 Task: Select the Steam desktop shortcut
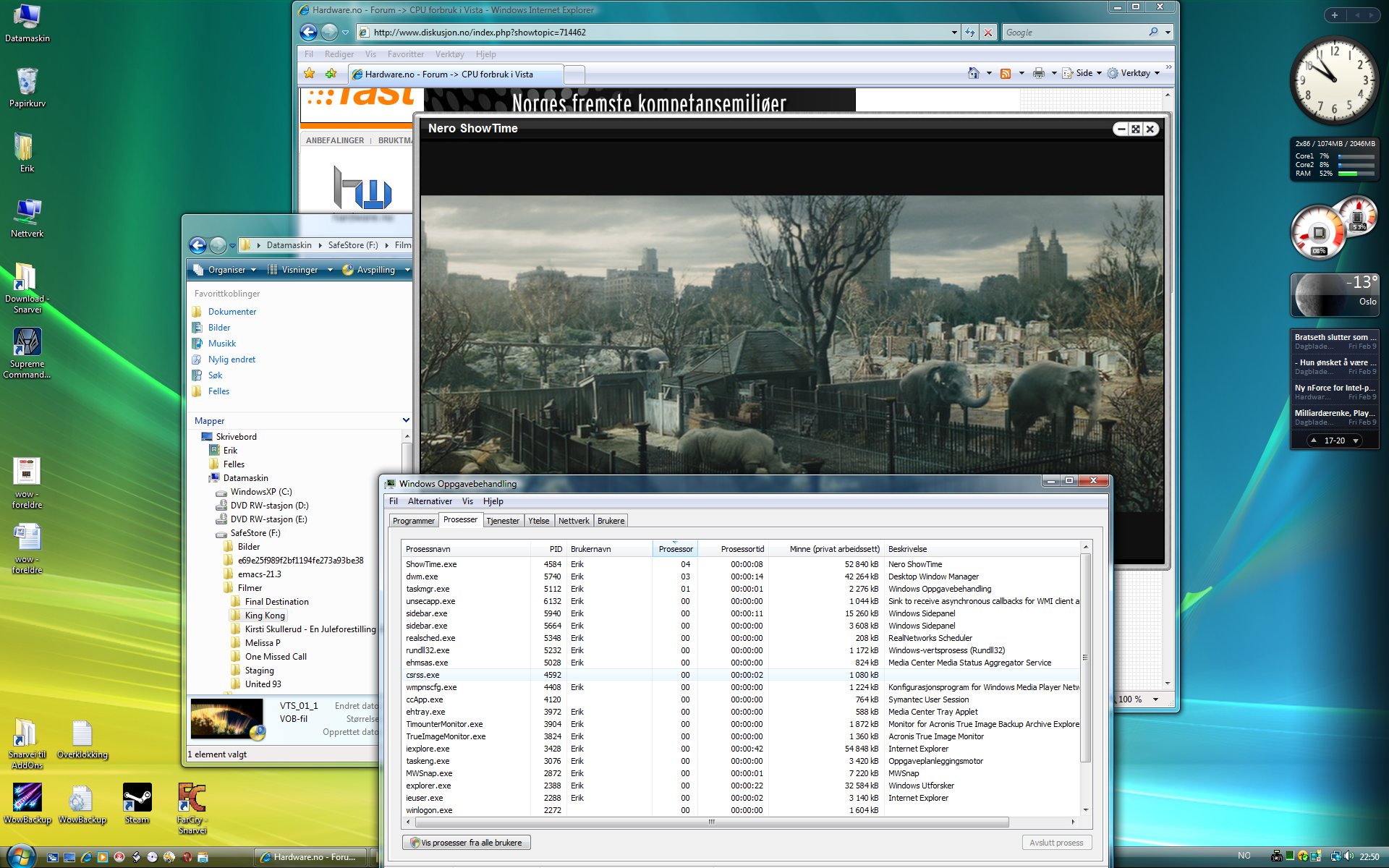click(137, 804)
